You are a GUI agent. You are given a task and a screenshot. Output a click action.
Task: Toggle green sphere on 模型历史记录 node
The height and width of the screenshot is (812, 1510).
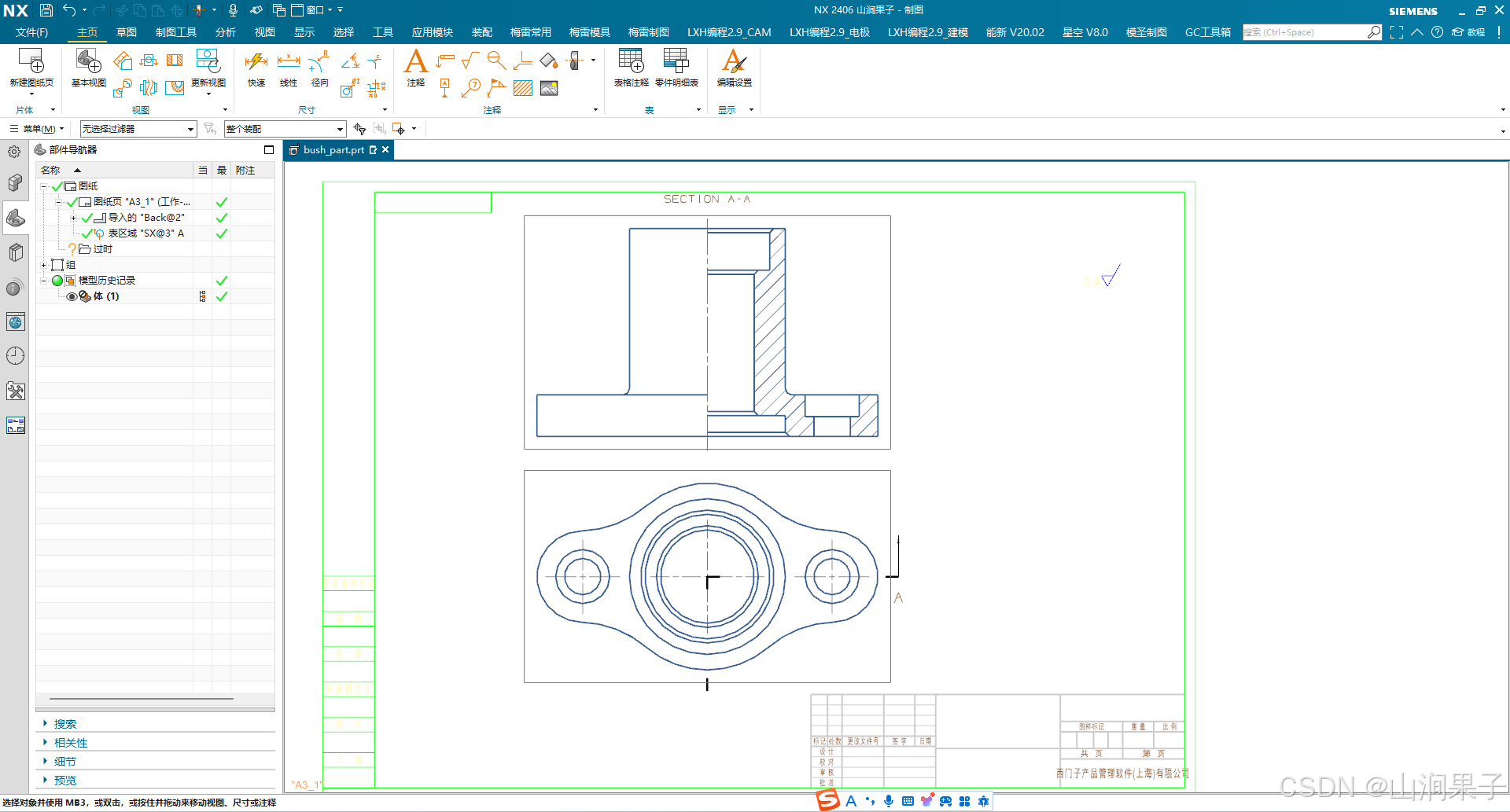pyautogui.click(x=57, y=281)
